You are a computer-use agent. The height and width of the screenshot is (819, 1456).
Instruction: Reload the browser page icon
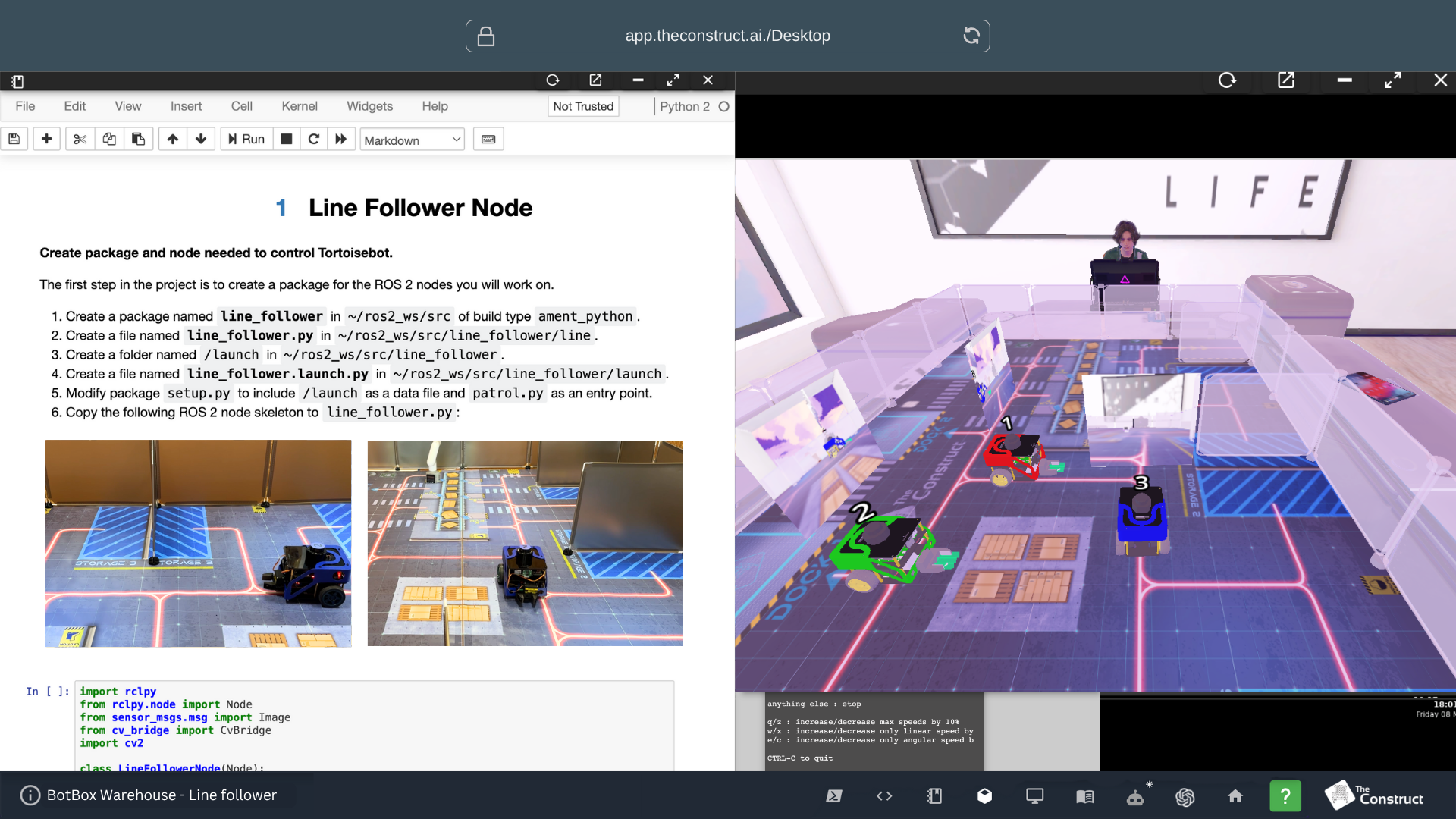(971, 36)
